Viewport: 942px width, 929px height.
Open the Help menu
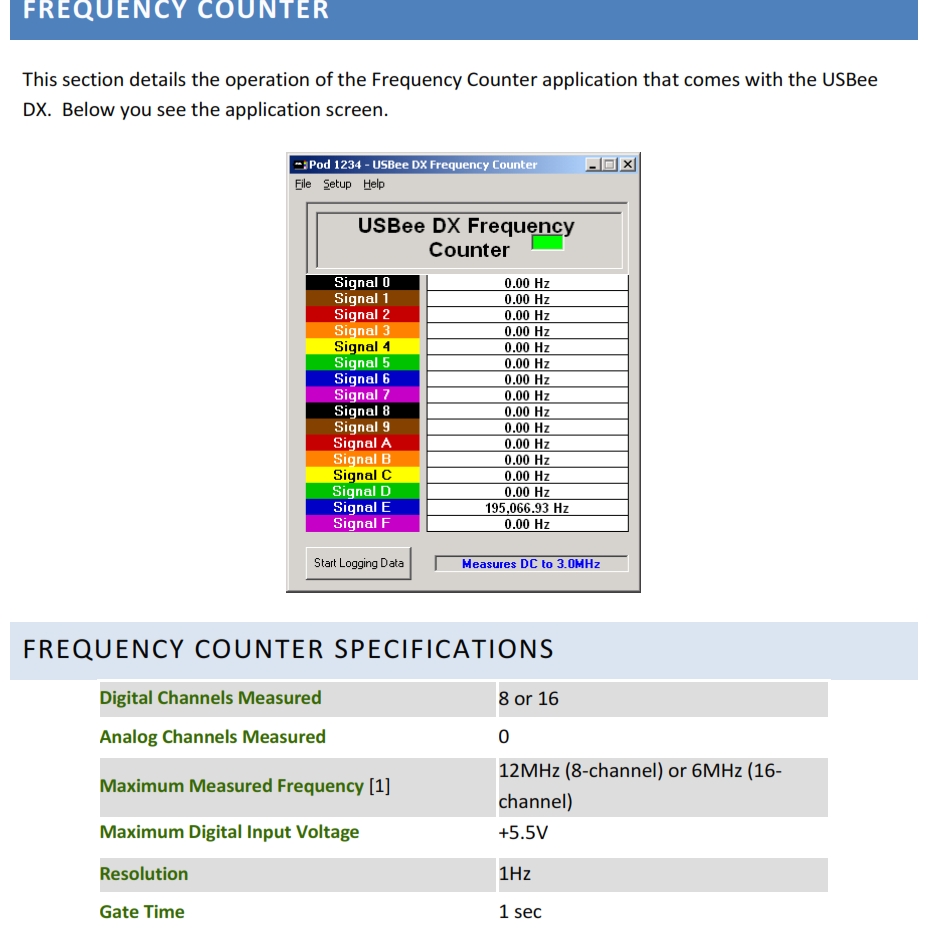374,184
